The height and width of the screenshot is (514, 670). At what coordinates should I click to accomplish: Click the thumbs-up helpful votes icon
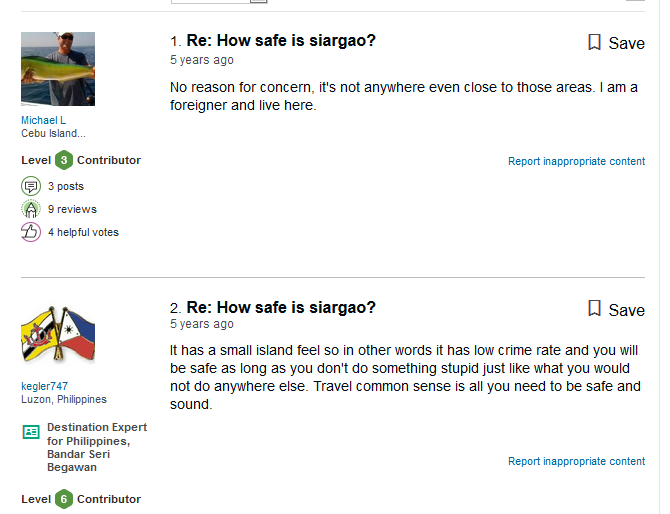pos(31,232)
